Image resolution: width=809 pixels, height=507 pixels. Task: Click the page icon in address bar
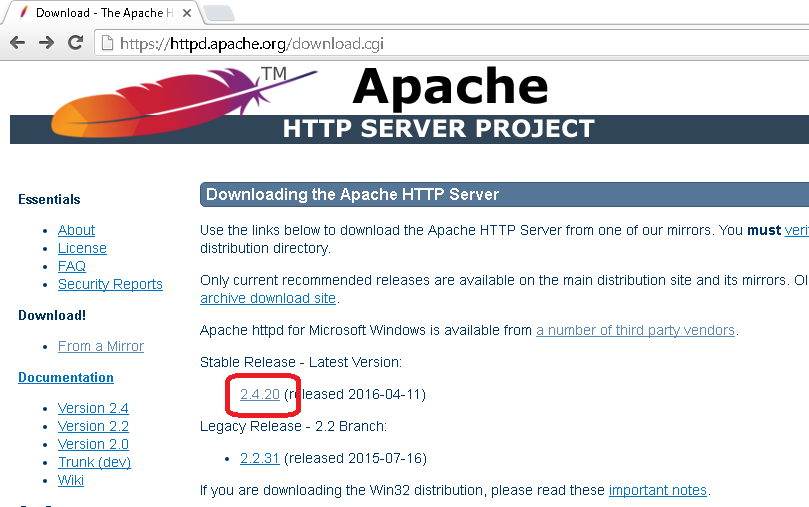[106, 43]
